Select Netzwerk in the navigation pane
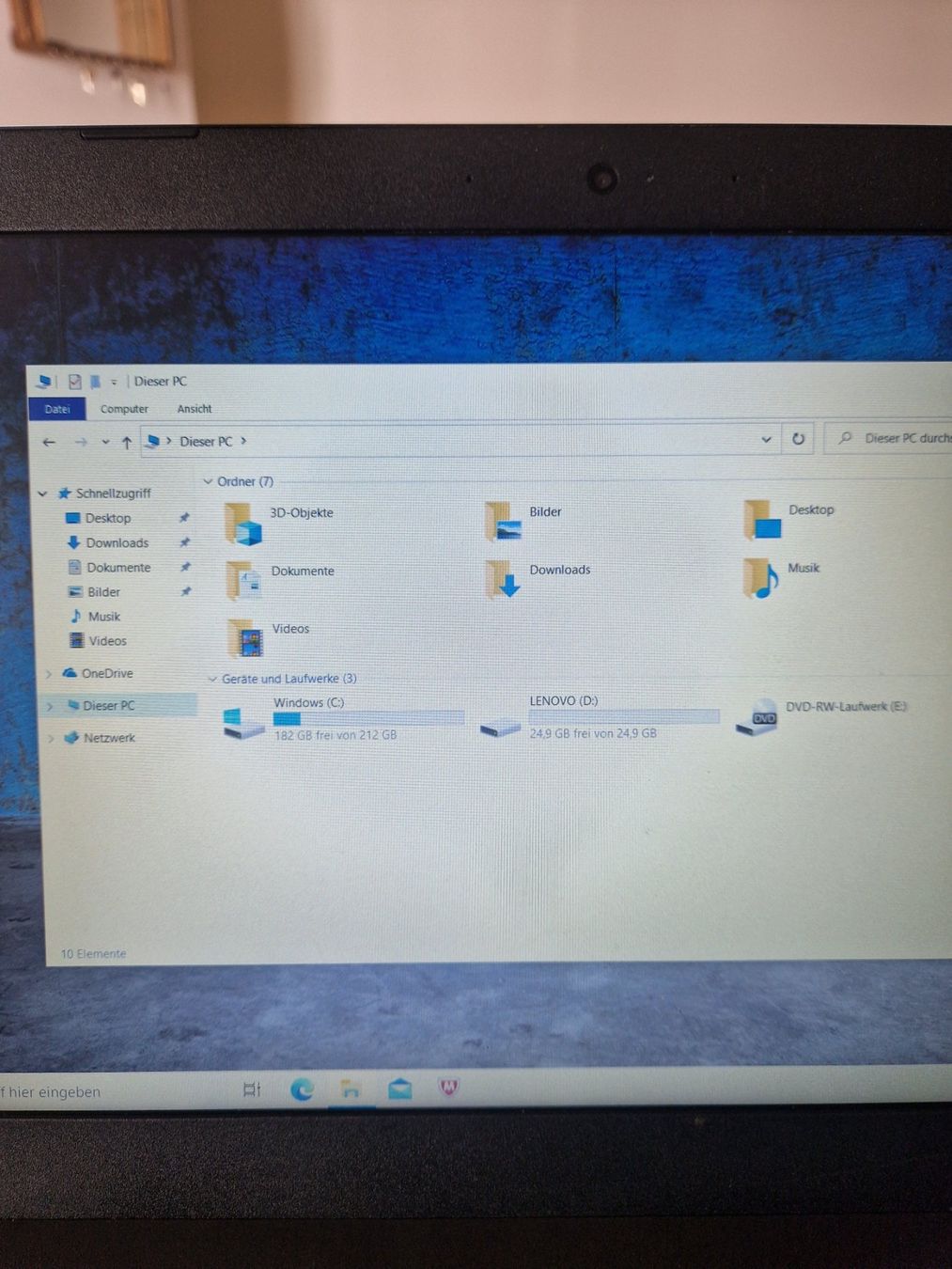Image resolution: width=952 pixels, height=1269 pixels. [109, 737]
